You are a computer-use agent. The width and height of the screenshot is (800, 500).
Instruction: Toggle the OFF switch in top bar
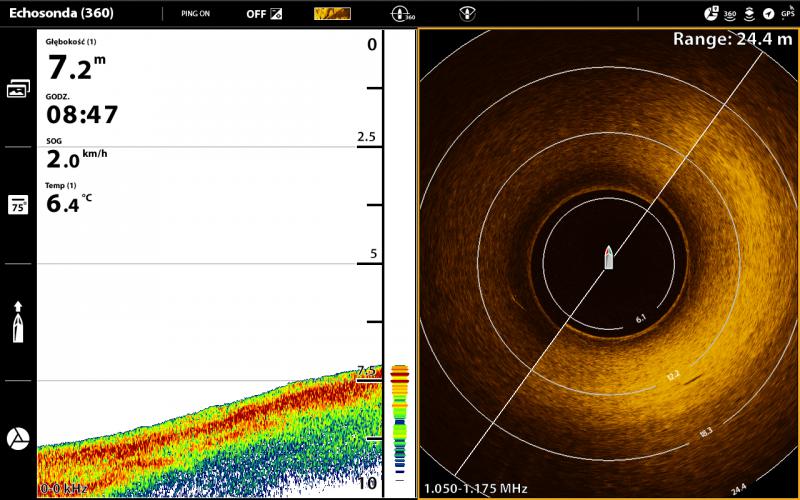265,14
